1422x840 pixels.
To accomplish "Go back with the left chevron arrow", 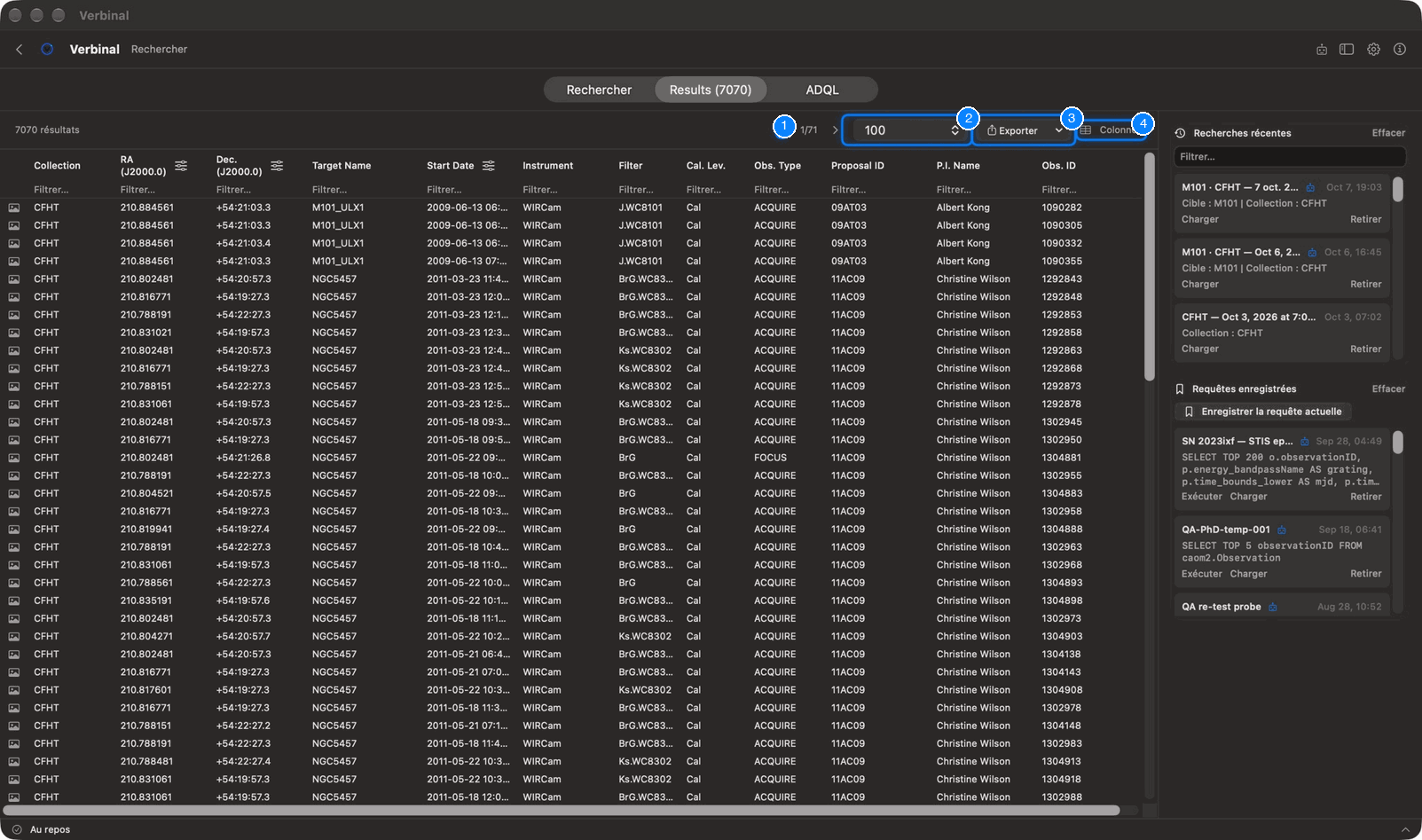I will [x=20, y=50].
